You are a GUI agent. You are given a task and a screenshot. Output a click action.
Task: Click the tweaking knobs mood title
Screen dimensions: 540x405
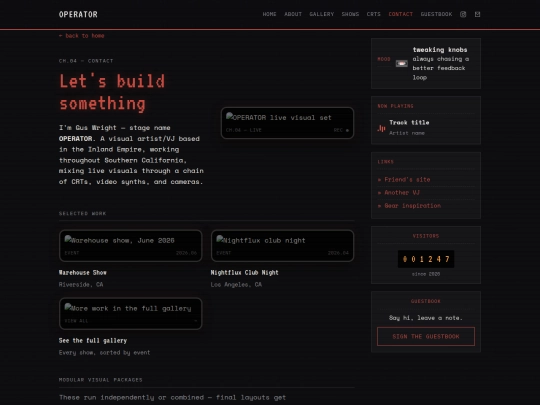440,50
